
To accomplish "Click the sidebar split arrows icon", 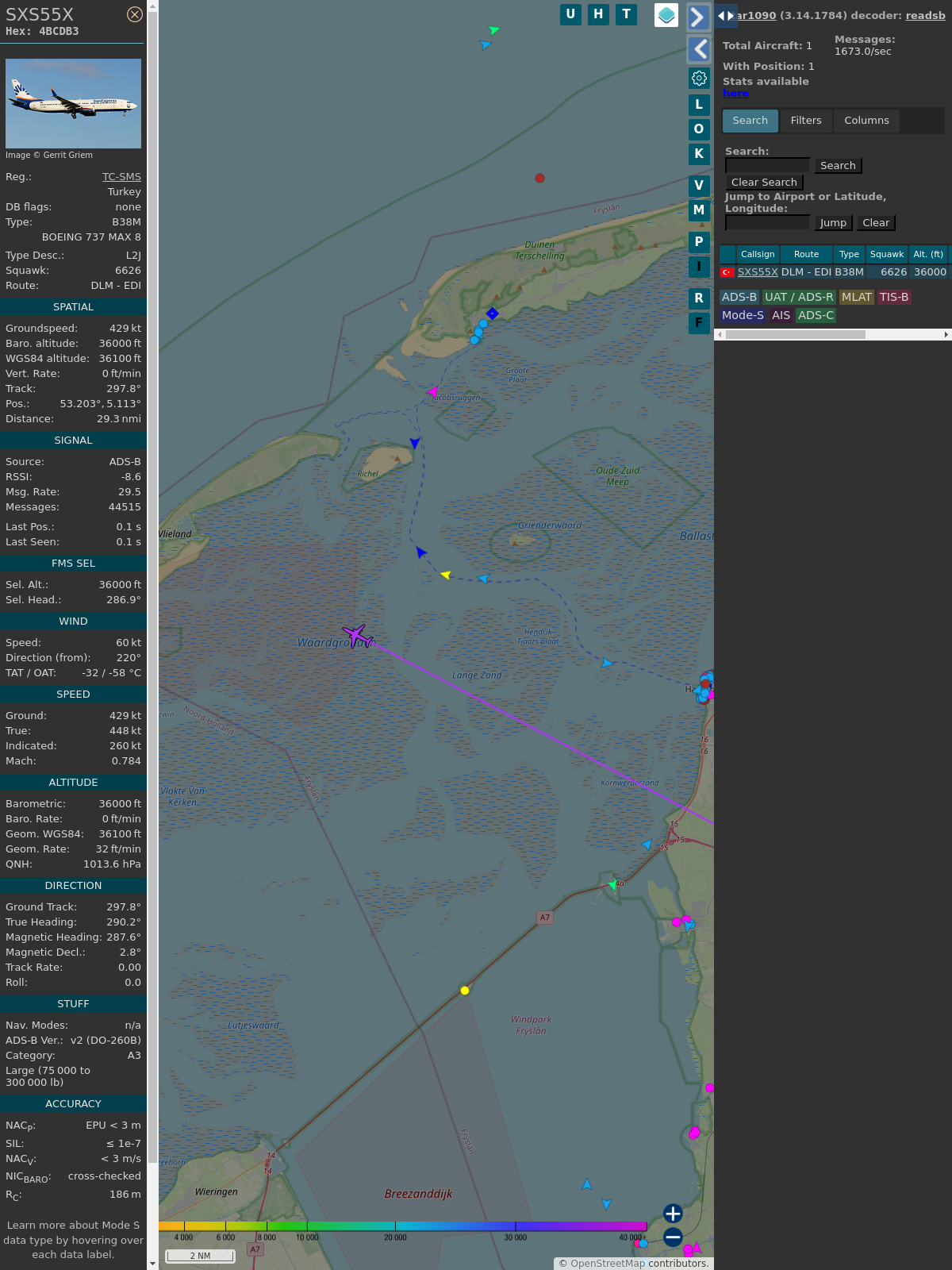I will [726, 16].
